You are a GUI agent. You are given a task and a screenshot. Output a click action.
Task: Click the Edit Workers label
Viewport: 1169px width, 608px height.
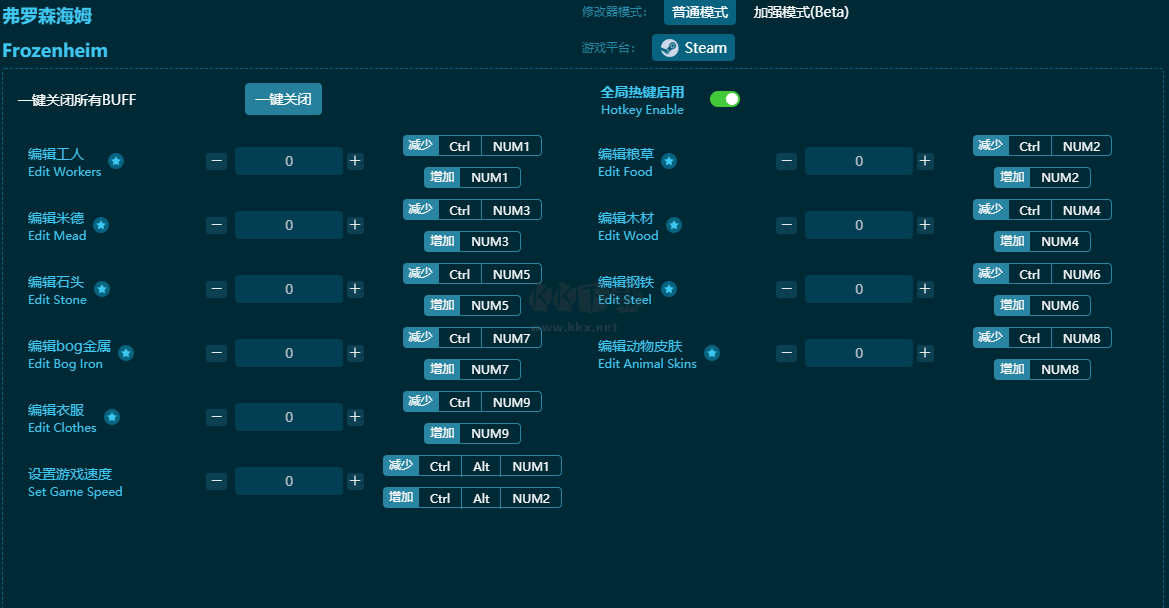click(x=64, y=171)
